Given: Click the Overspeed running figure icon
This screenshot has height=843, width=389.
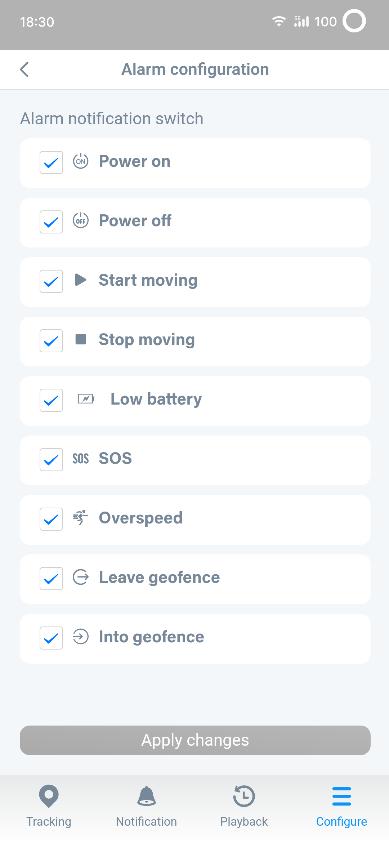Looking at the screenshot, I should (x=80, y=518).
